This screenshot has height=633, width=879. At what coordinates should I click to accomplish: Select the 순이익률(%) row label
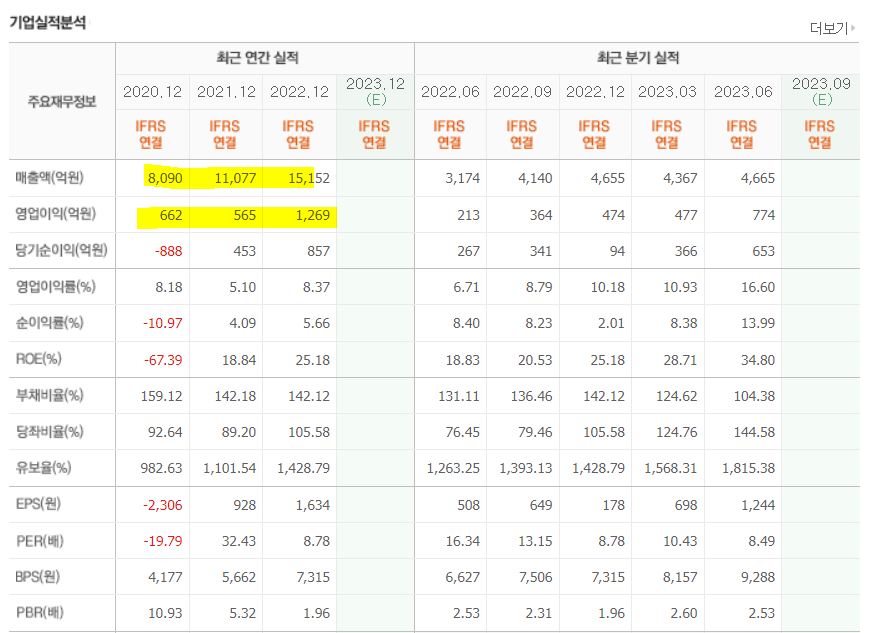click(50, 322)
